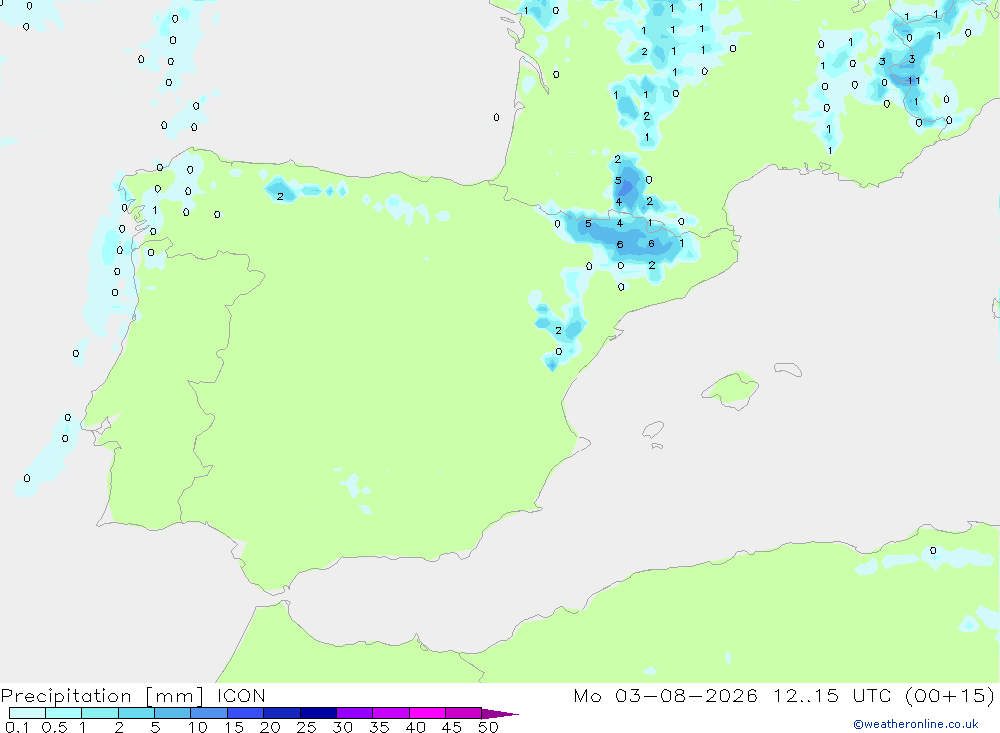This screenshot has height=733, width=1000.
Task: Choose the 45–50 mm legend swatch
Action: pos(464,713)
